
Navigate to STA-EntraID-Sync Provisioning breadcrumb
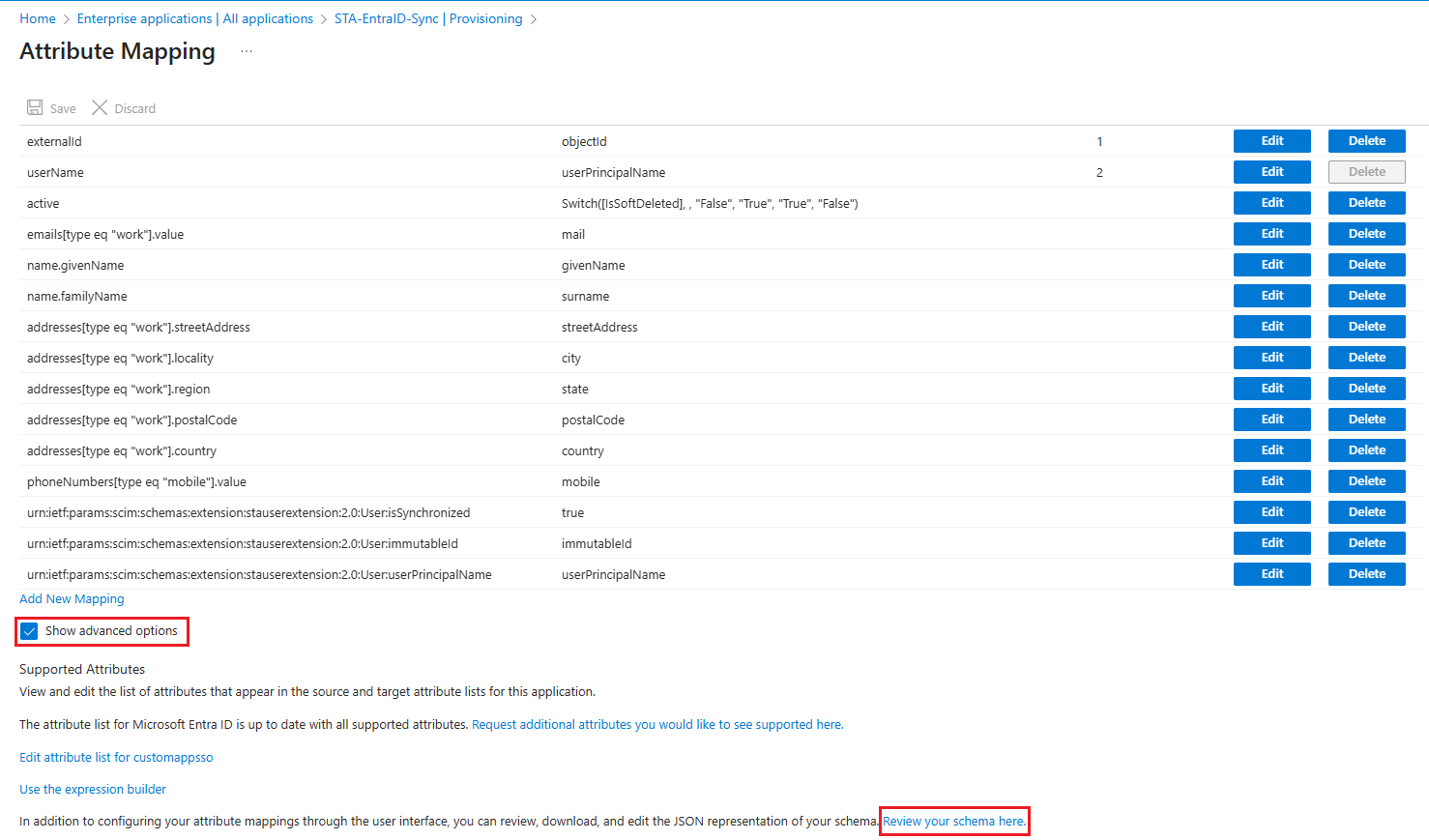click(x=427, y=18)
